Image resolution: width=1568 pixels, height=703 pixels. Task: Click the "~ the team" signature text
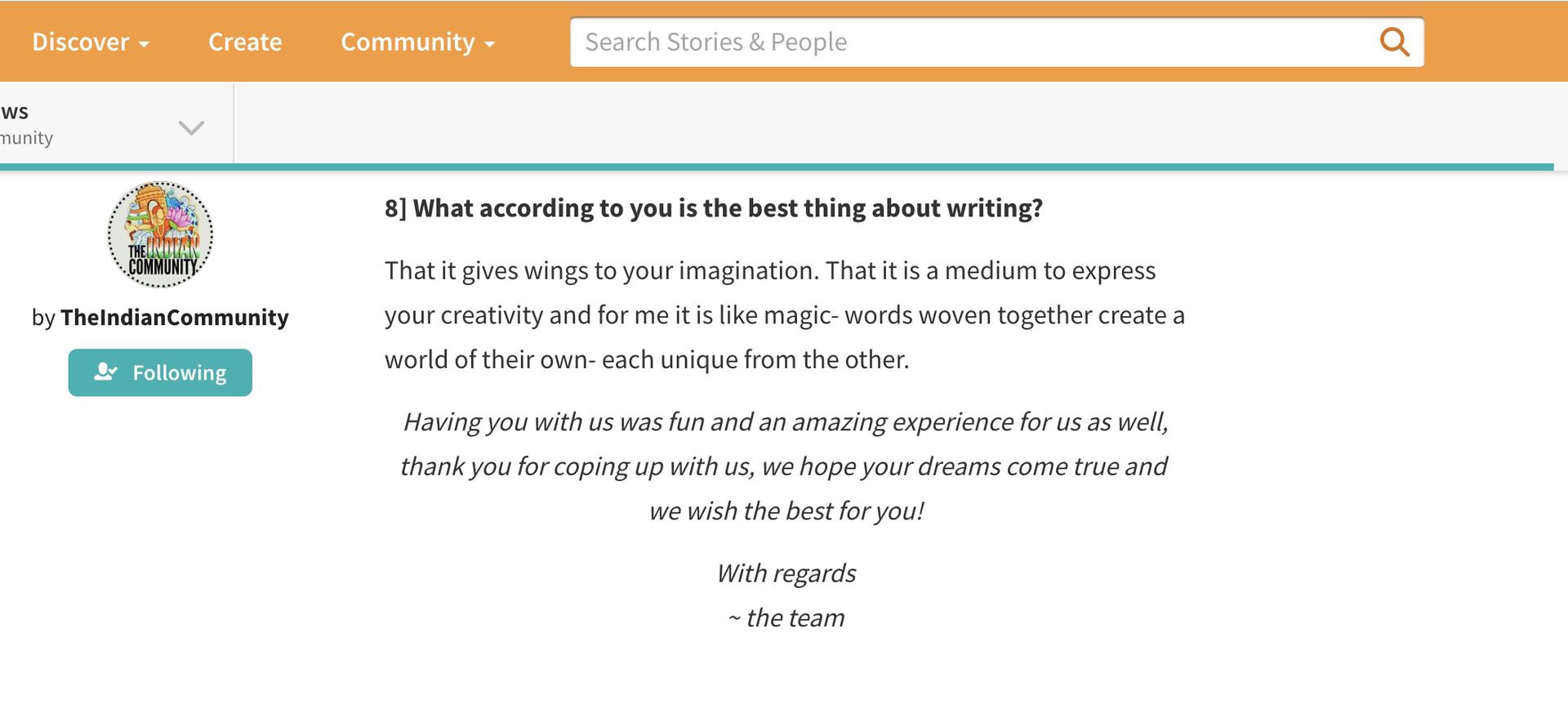point(786,618)
